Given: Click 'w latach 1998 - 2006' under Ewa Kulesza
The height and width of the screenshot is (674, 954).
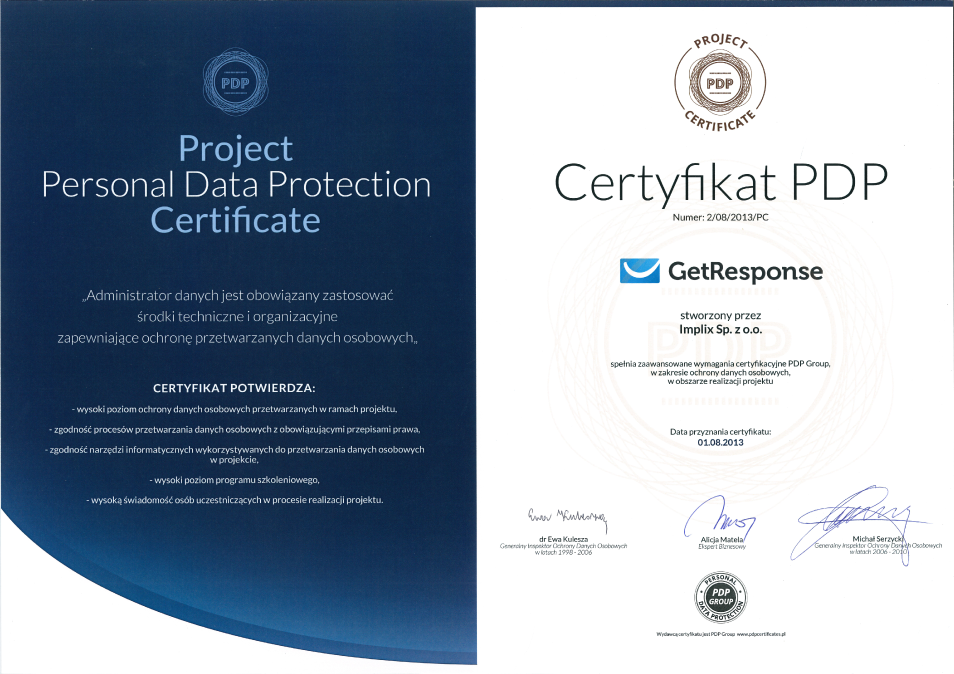Looking at the screenshot, I should [563, 552].
